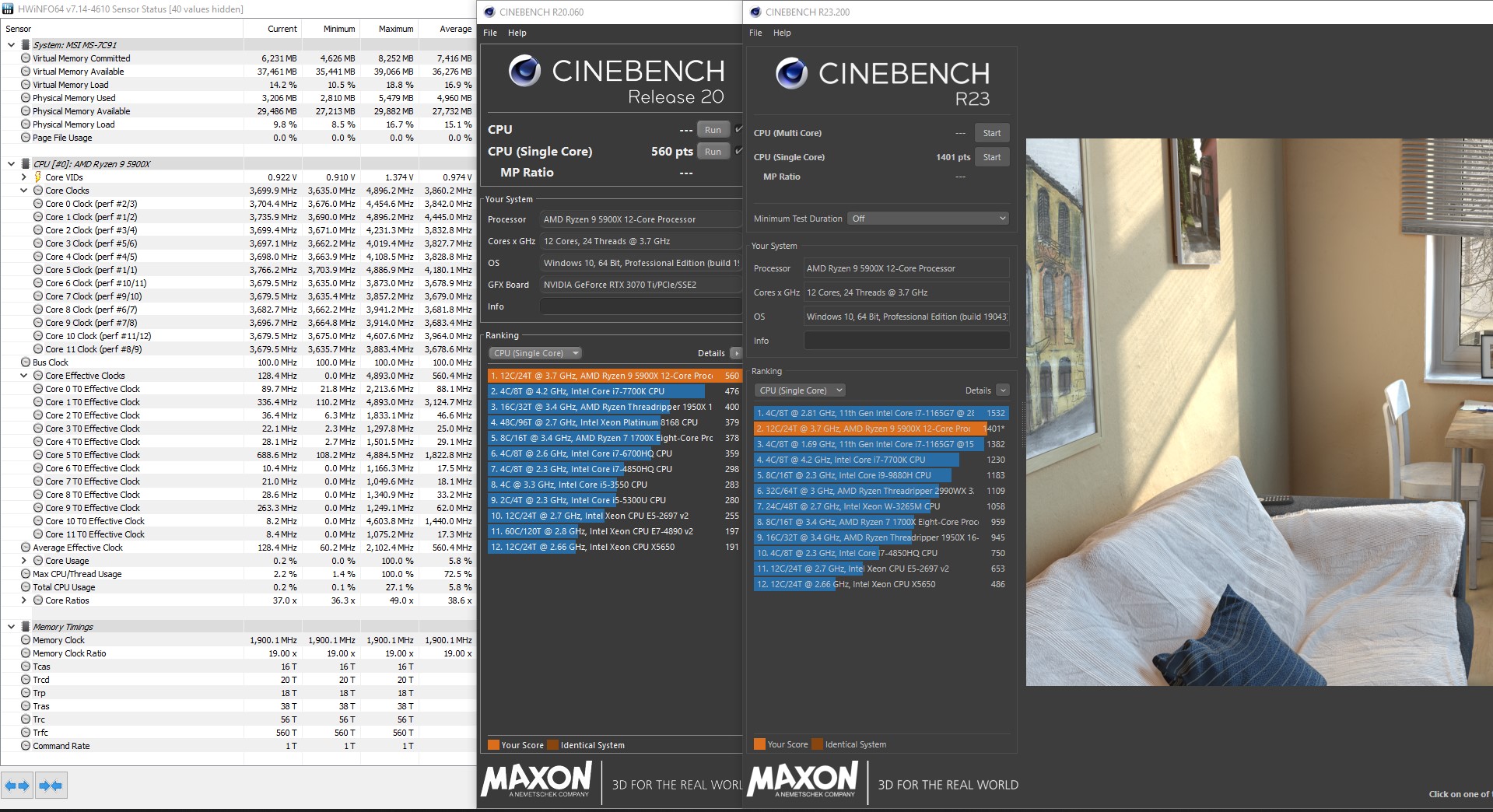Click the Your Score orange swatch in R20
1493x812 pixels.
point(493,745)
